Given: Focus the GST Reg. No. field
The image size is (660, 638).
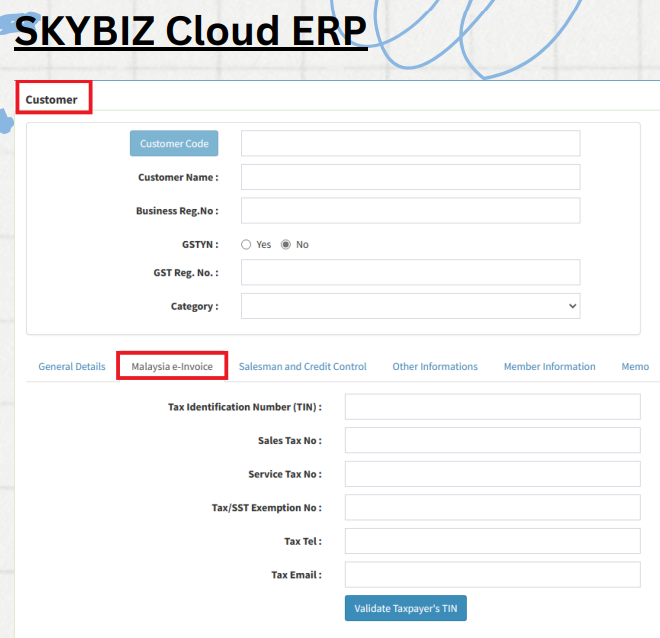Looking at the screenshot, I should click(410, 272).
